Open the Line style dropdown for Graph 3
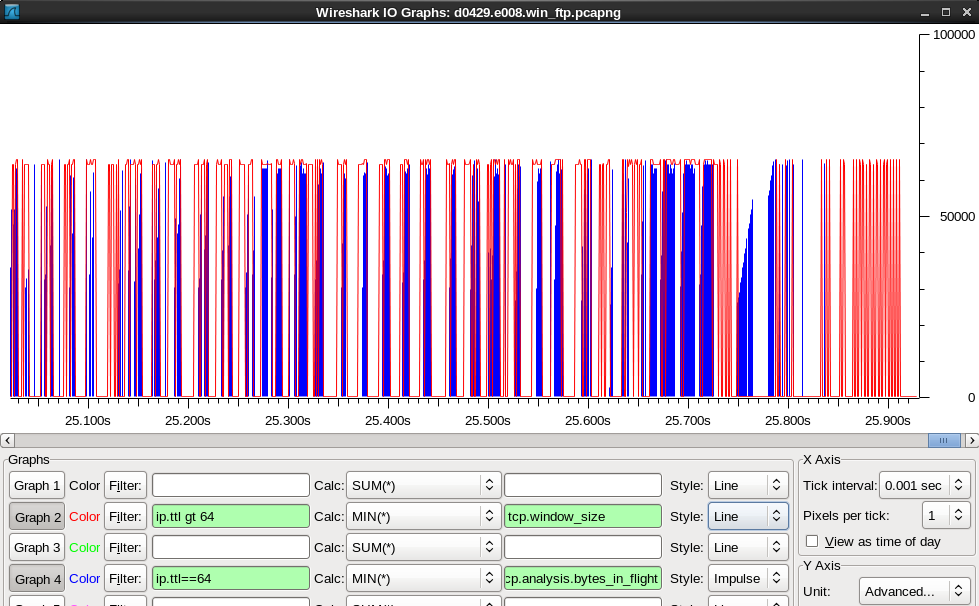 click(x=748, y=547)
